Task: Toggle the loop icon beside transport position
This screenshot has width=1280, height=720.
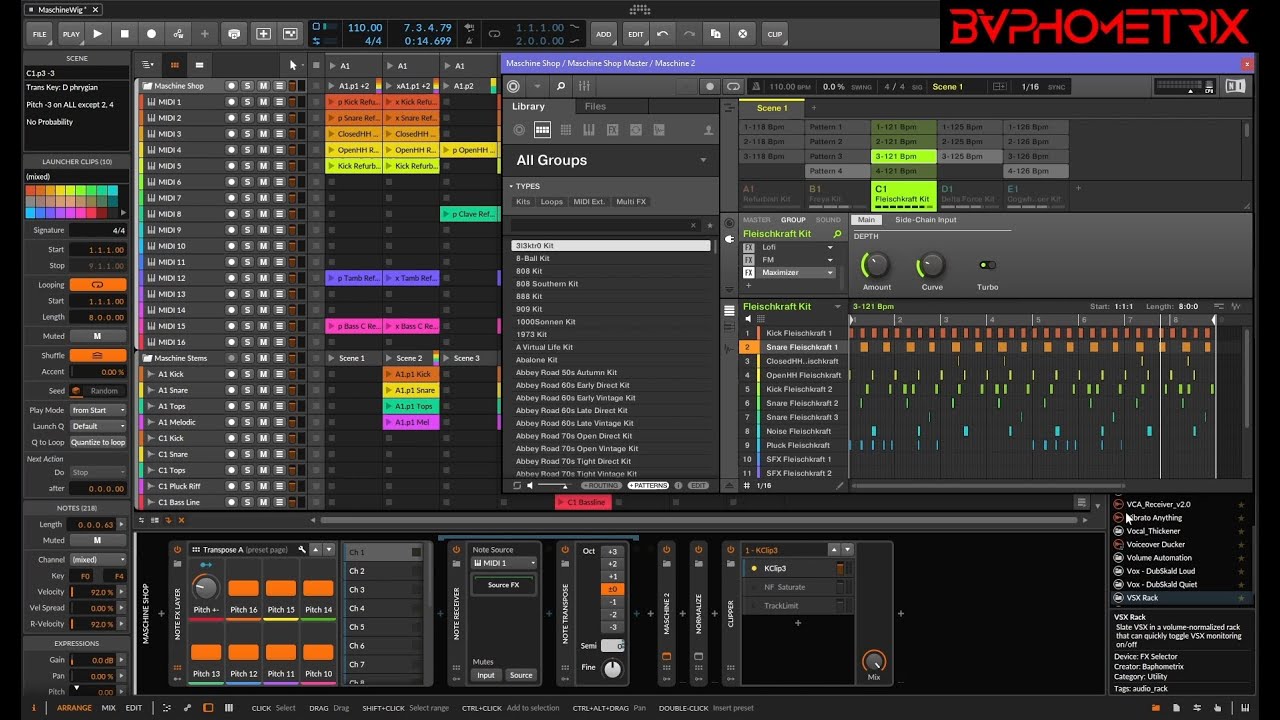Action: 493,33
